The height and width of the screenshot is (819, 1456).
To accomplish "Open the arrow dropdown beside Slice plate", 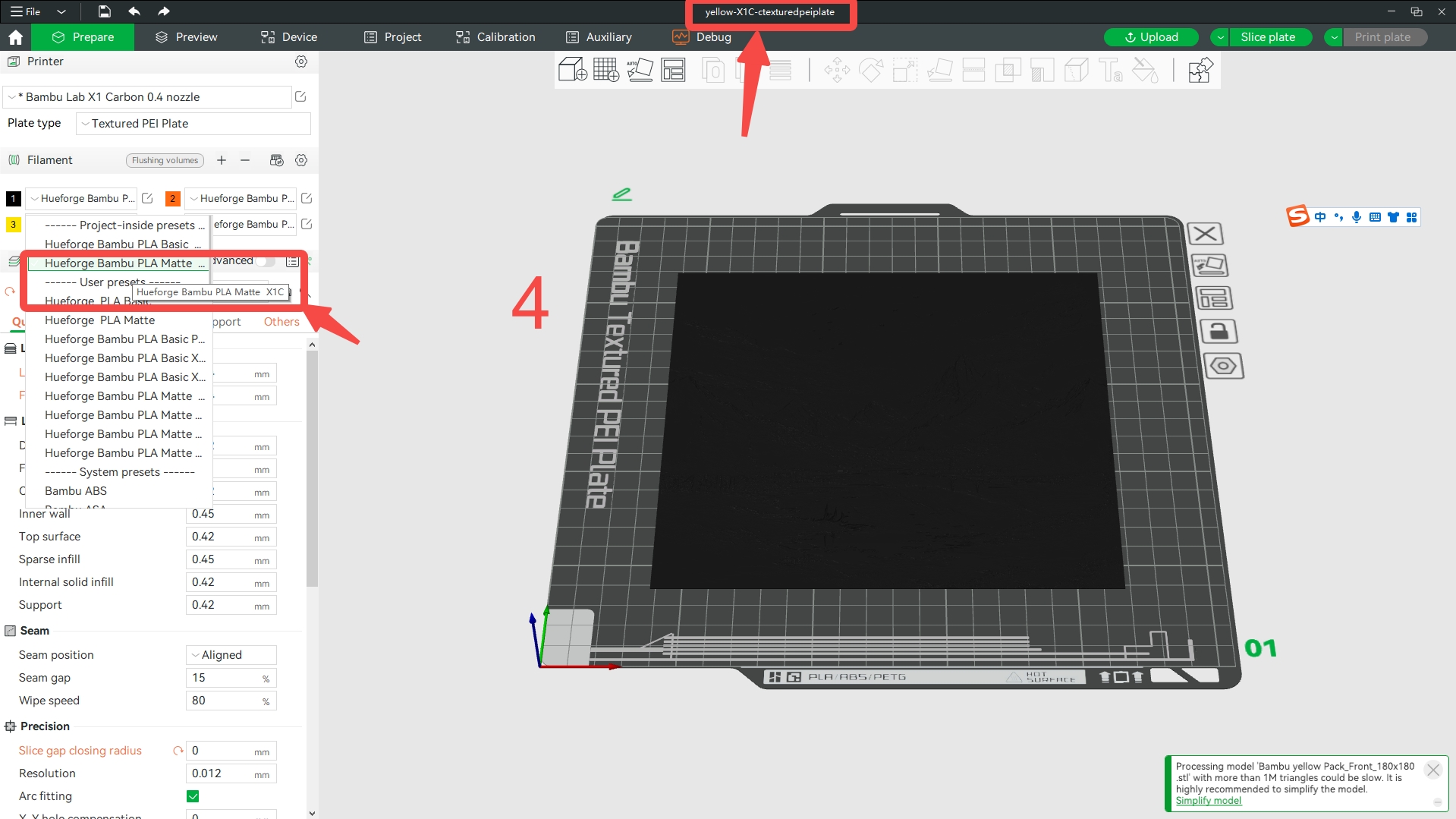I will 1220,37.
